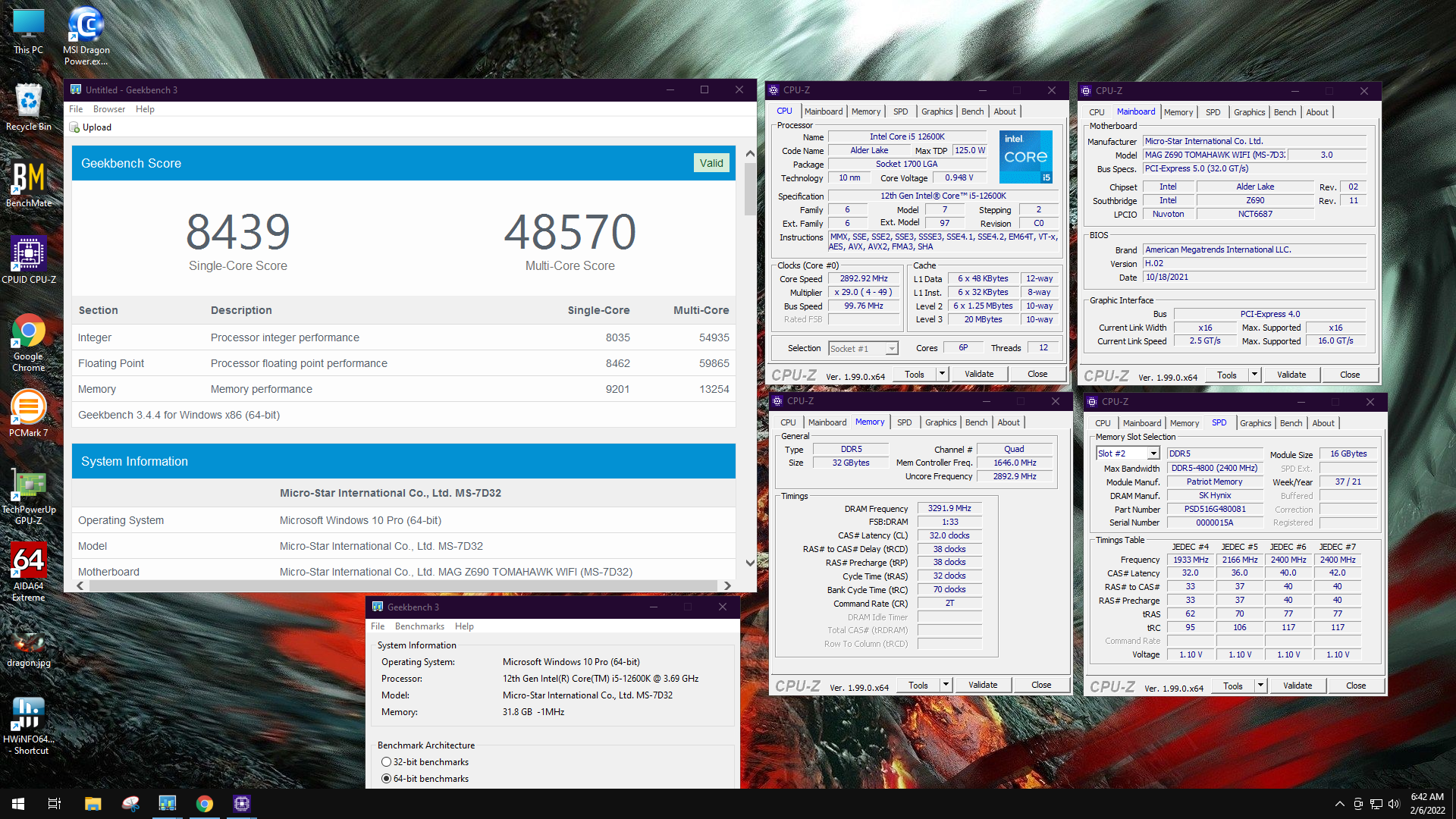Screen dimensions: 1456x819
Task: Click Geekbench taskbar icon
Action: 167,804
